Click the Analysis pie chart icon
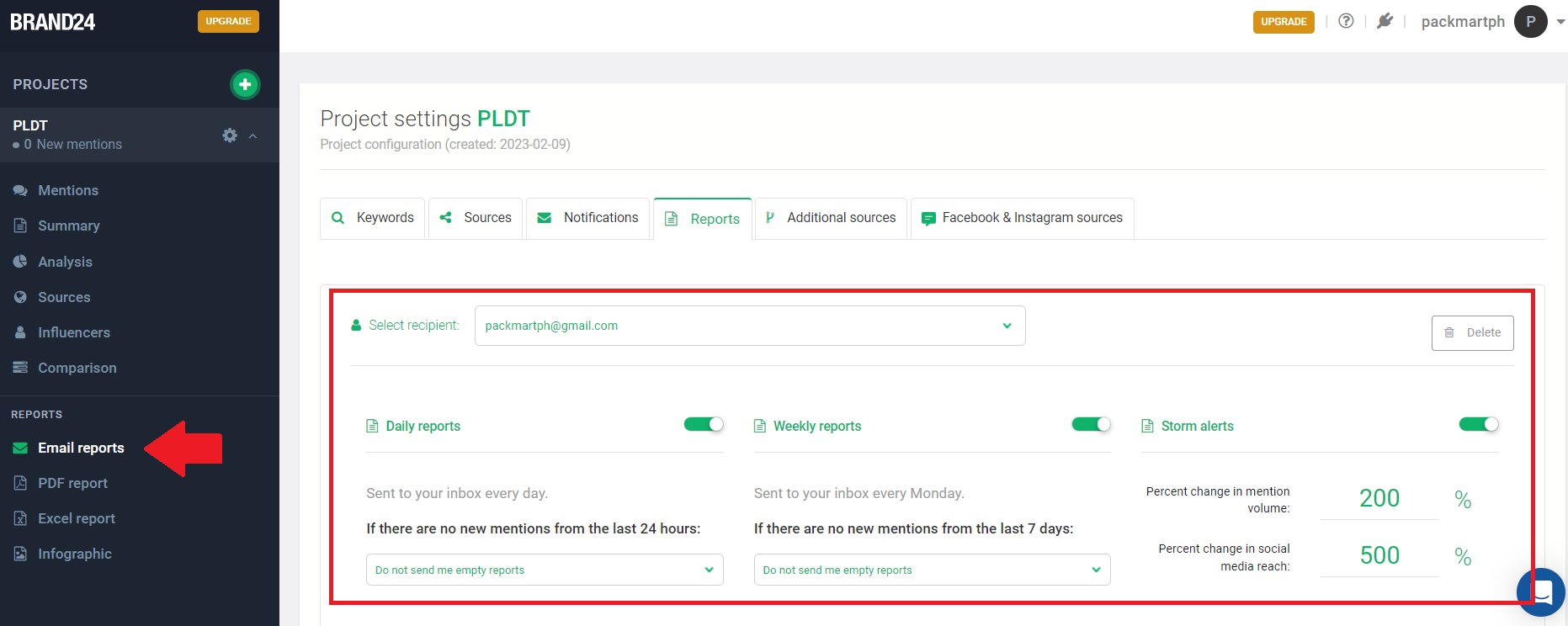This screenshot has width=1568, height=626. [20, 262]
